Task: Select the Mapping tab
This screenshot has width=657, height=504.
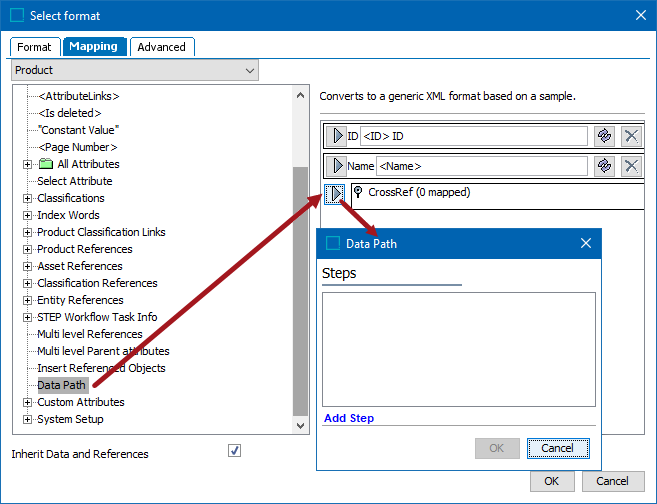Action: [x=93, y=47]
